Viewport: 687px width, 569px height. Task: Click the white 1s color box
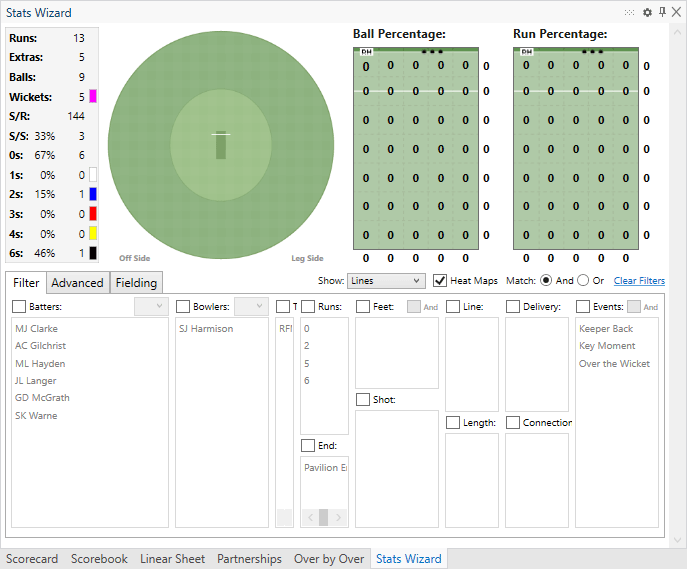click(93, 175)
